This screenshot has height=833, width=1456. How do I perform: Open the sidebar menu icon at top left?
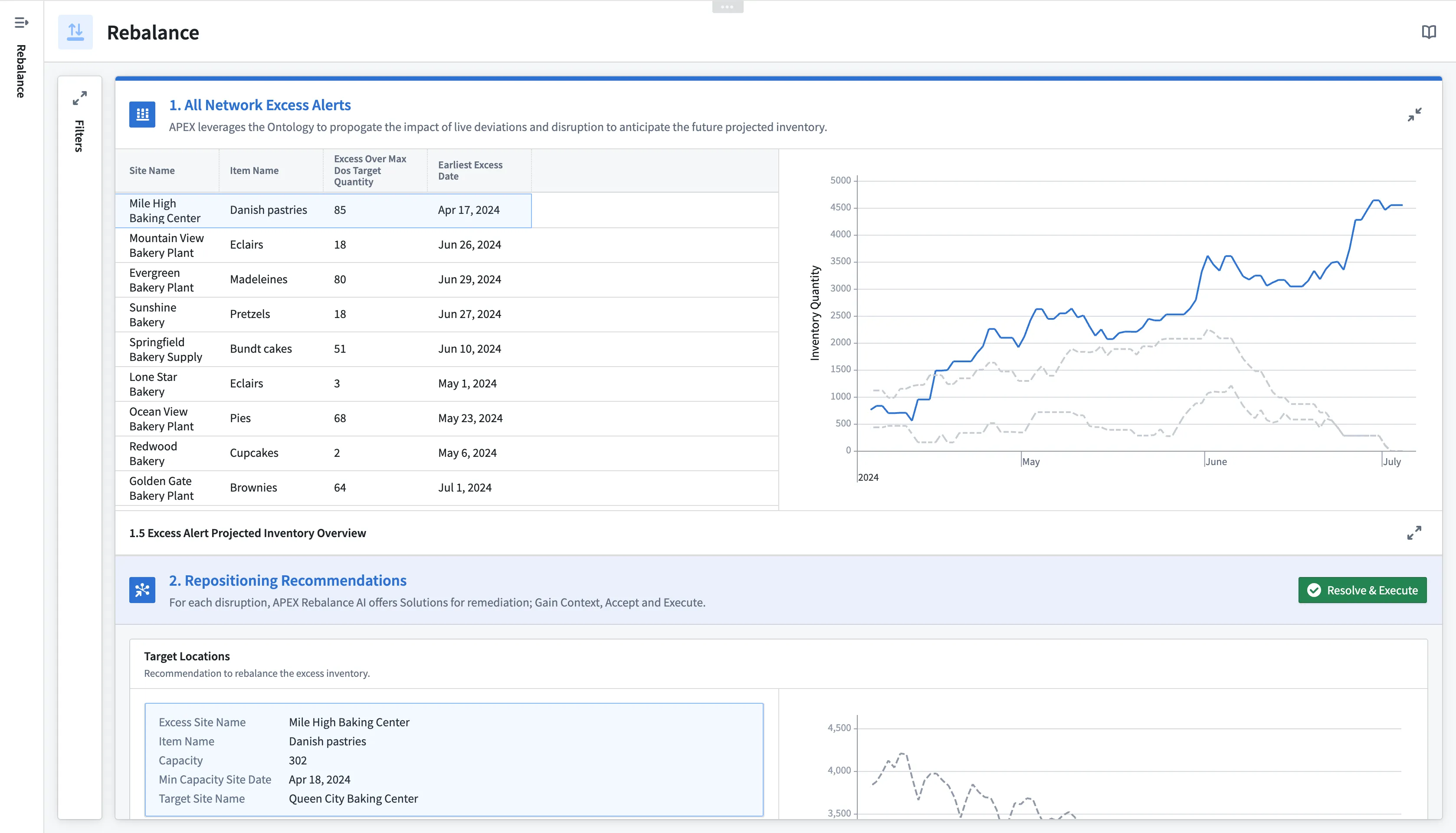21,23
